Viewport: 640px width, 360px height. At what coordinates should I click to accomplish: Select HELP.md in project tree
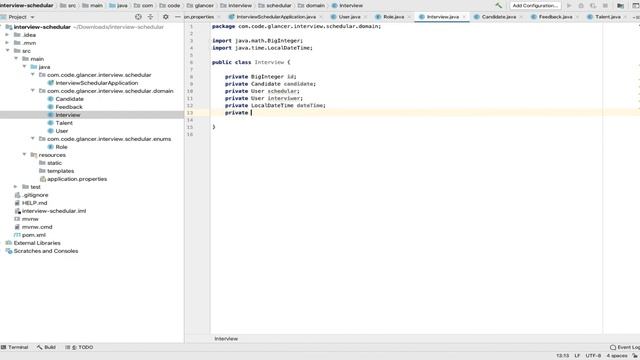(34, 203)
